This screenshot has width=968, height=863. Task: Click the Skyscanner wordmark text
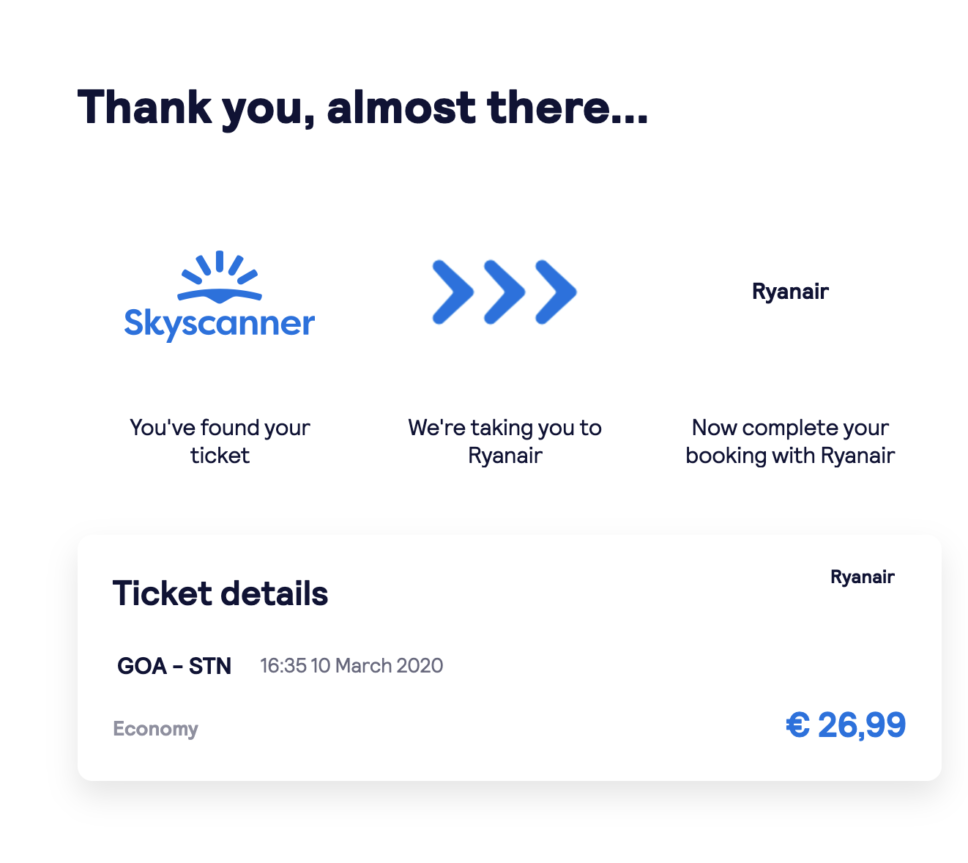point(219,322)
